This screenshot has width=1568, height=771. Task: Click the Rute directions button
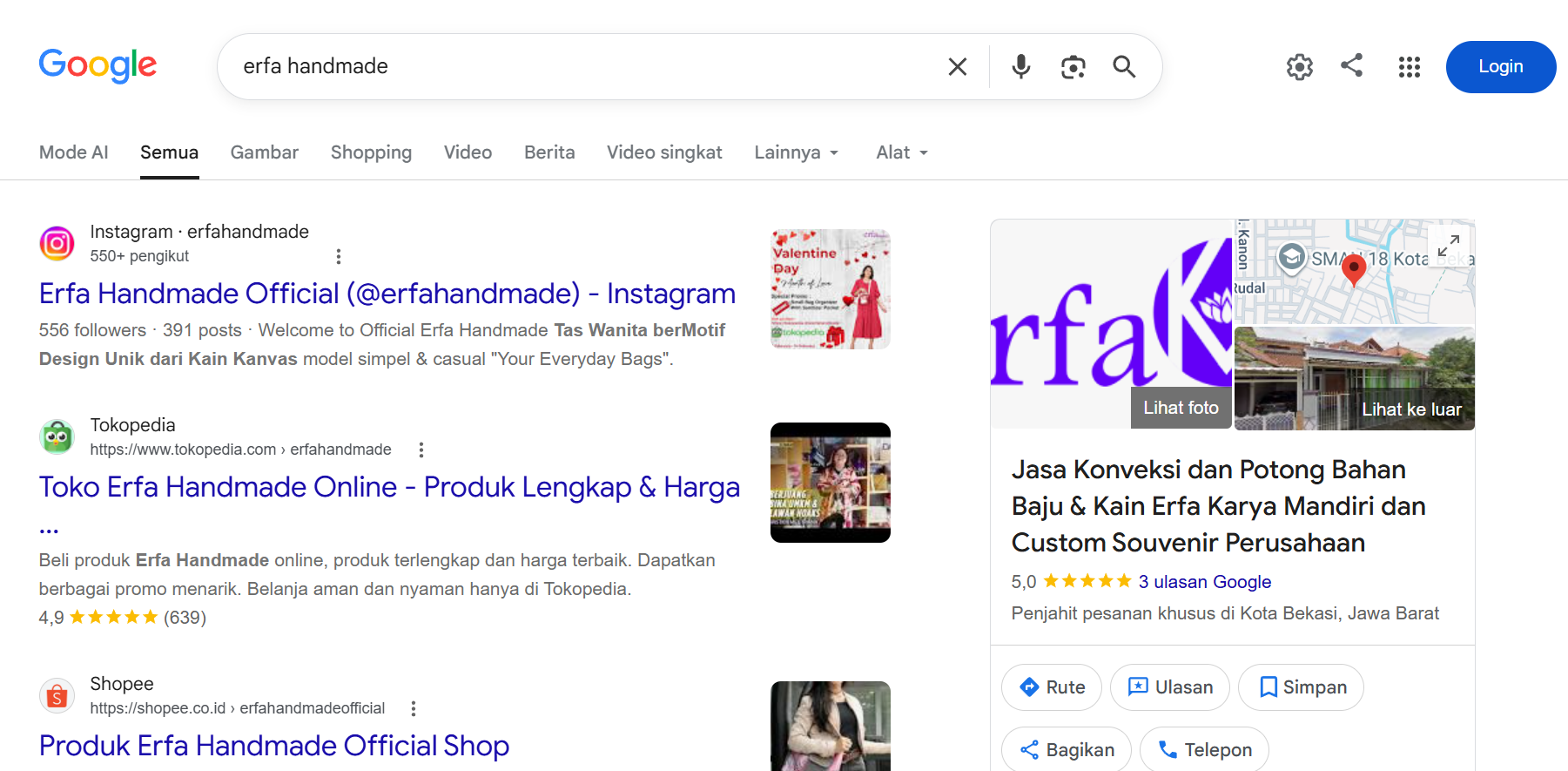pos(1052,687)
